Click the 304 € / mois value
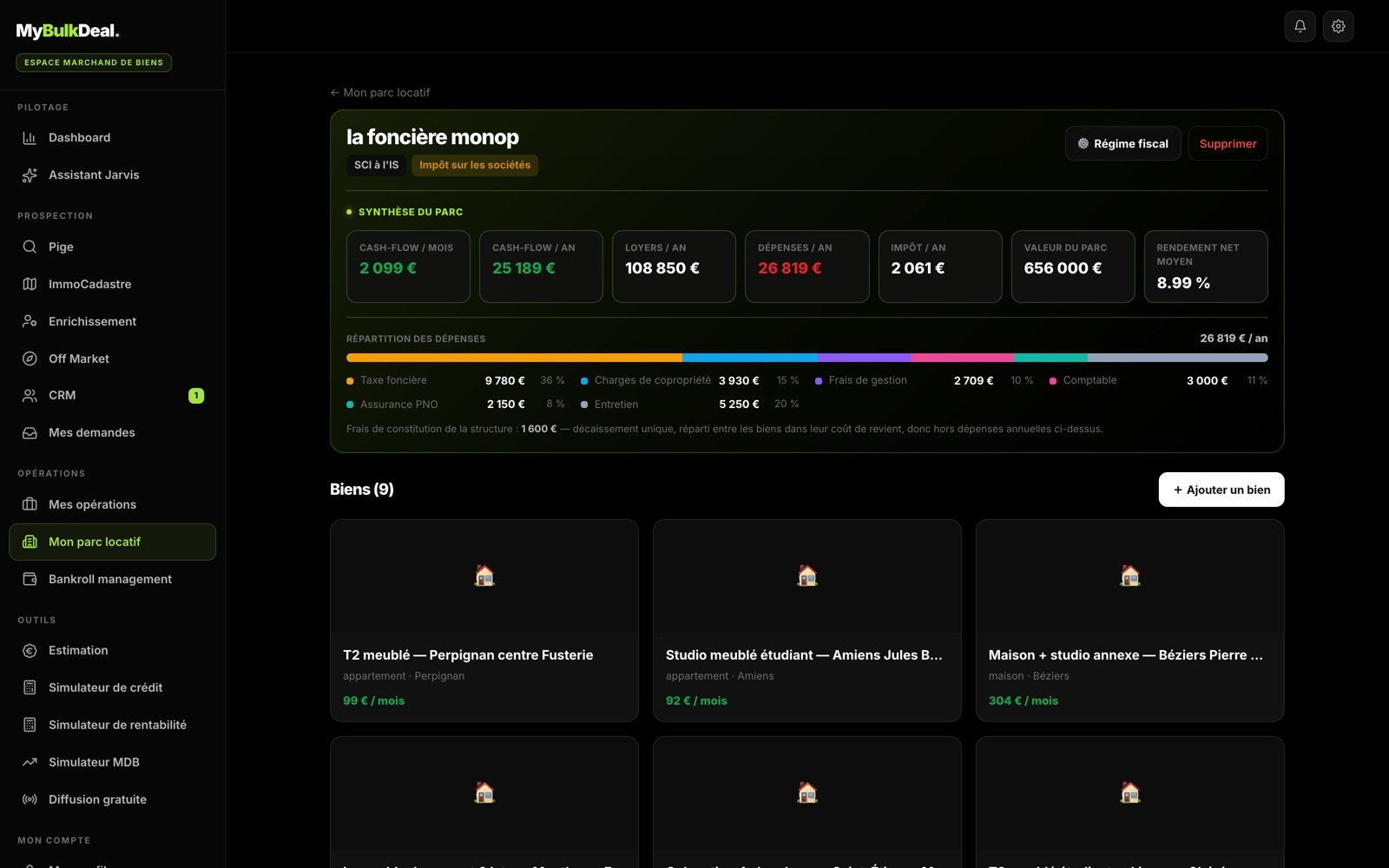1389x868 pixels. click(x=1024, y=701)
